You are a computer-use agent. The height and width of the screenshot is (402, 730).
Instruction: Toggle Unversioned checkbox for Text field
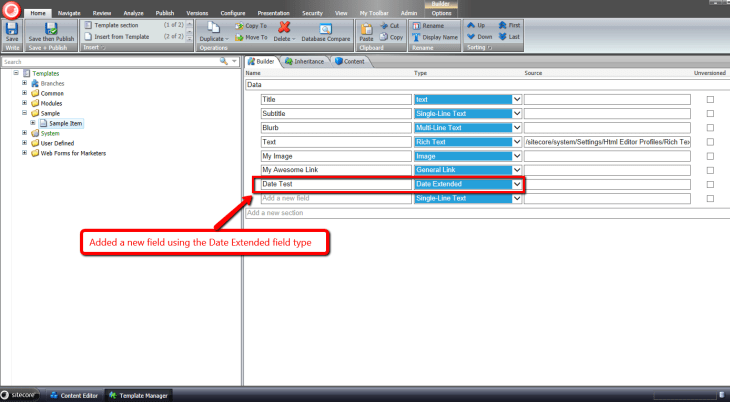tap(710, 142)
